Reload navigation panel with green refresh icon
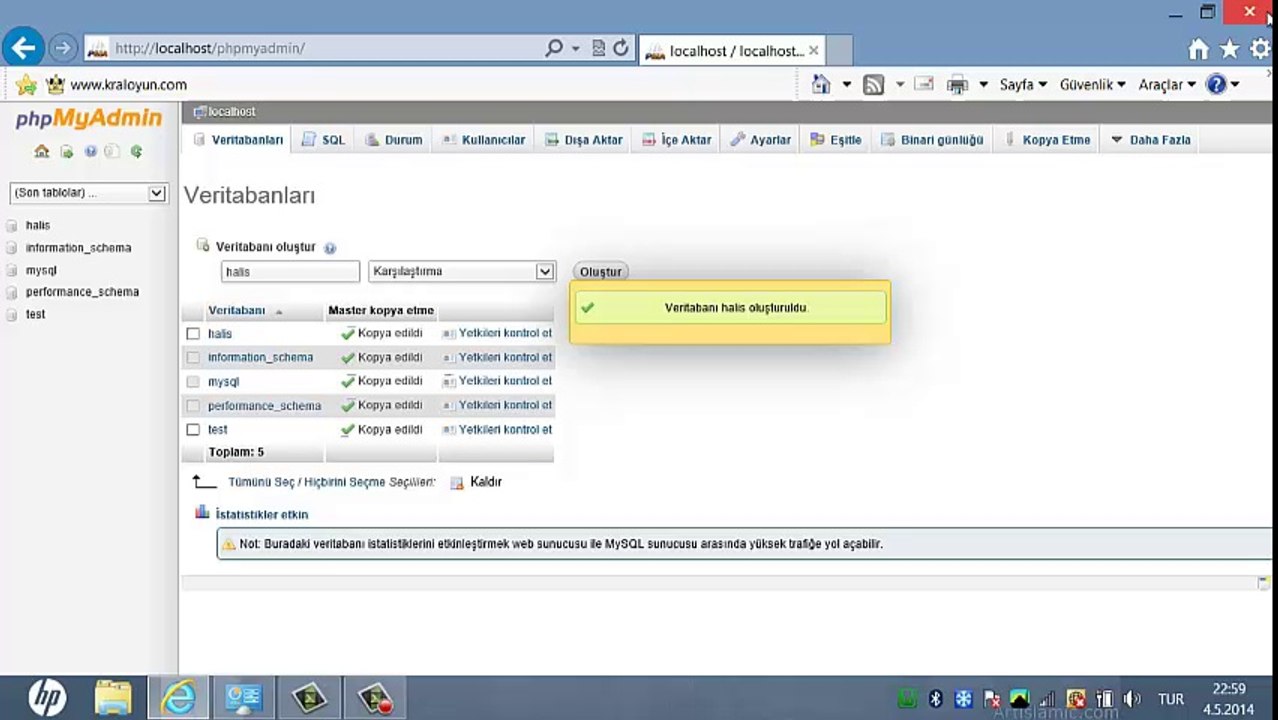This screenshot has width=1278, height=720. (x=136, y=152)
